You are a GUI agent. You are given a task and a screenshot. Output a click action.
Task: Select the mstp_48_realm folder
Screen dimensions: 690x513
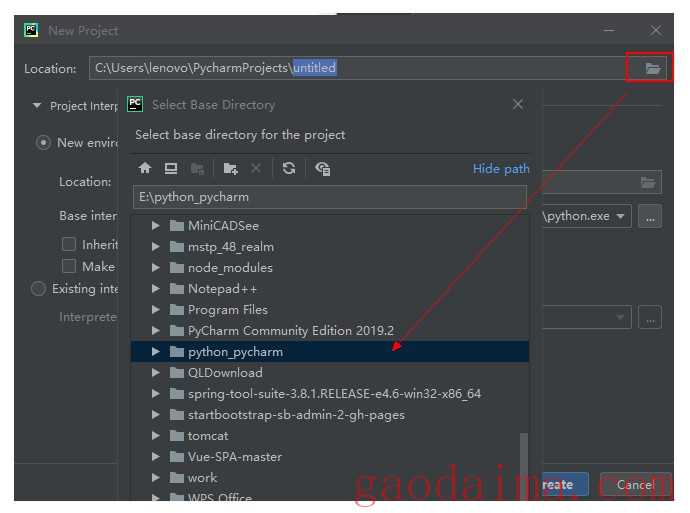click(231, 247)
